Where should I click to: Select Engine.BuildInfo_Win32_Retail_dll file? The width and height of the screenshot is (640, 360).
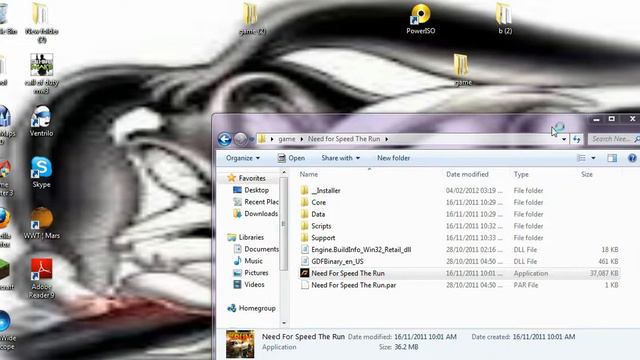pyautogui.click(x=361, y=250)
